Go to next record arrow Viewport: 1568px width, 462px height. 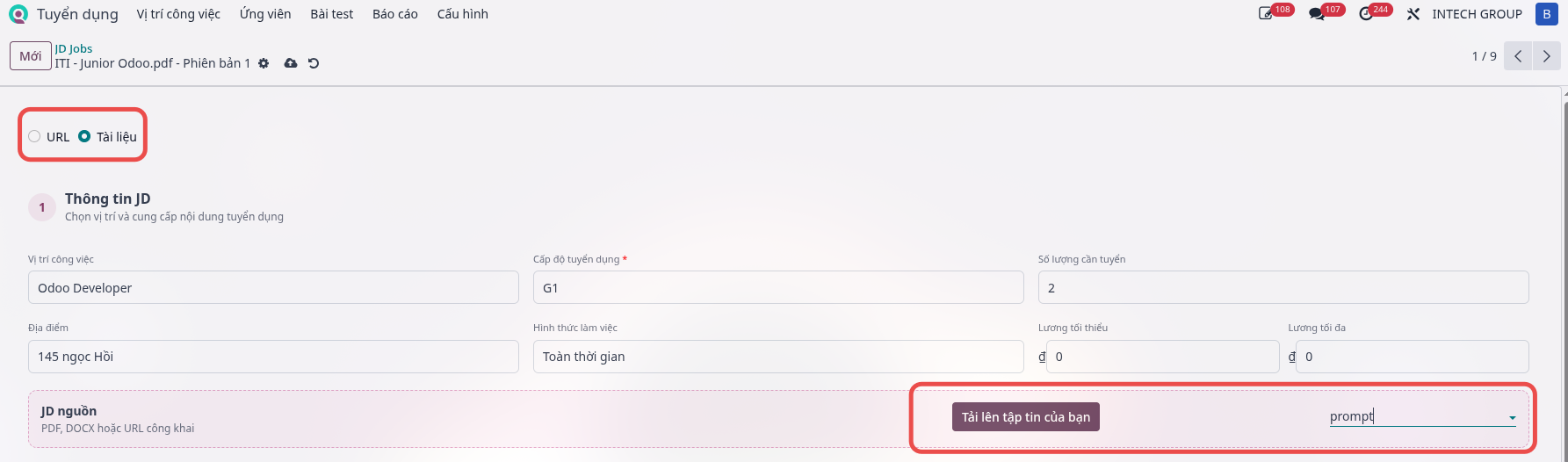coord(1547,56)
